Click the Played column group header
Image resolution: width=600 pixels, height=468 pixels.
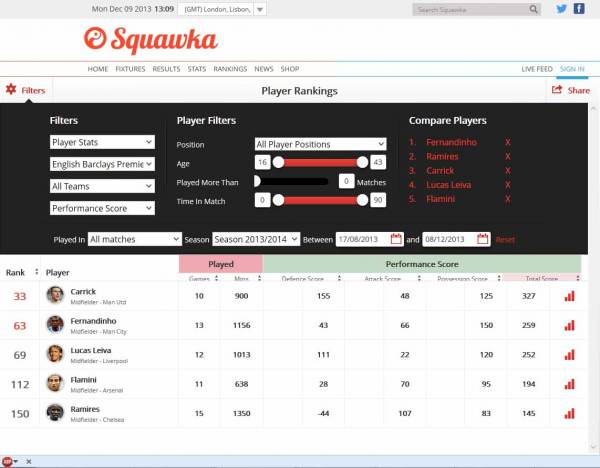(x=221, y=264)
